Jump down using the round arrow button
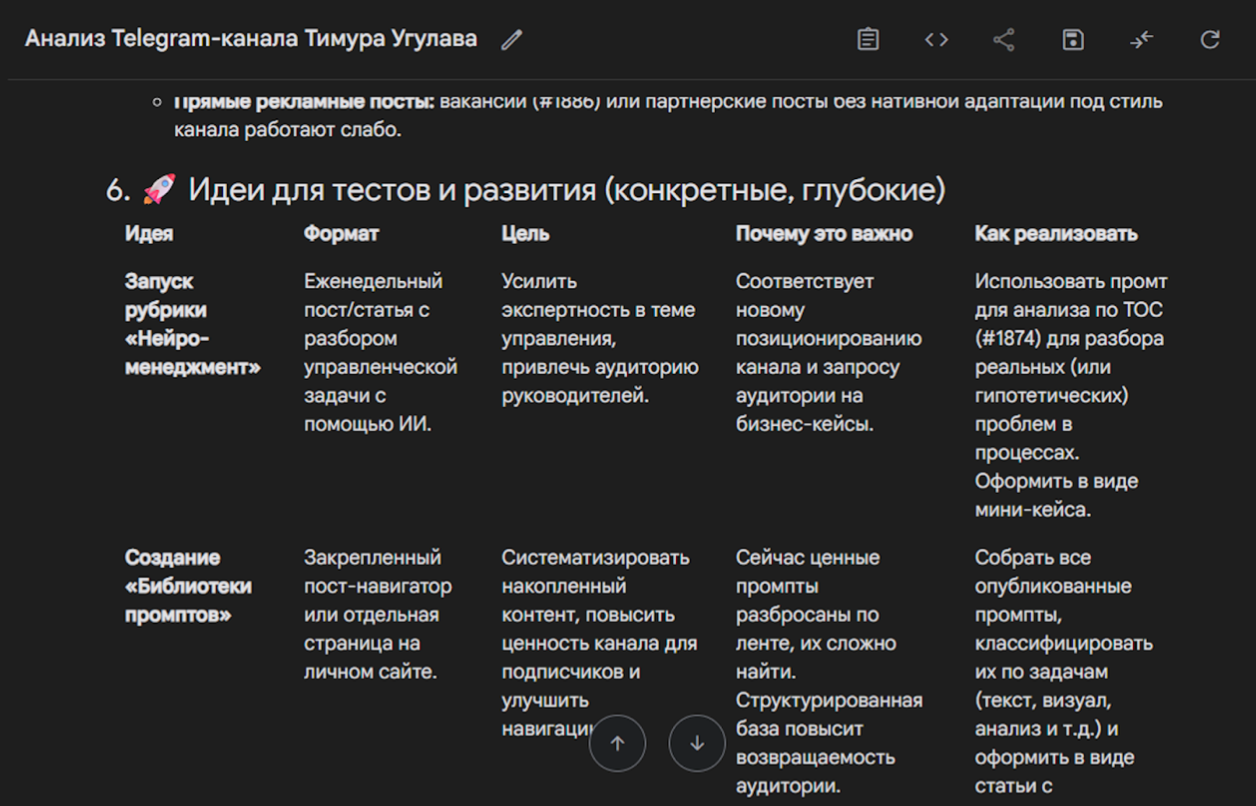This screenshot has height=806, width=1256. [697, 744]
